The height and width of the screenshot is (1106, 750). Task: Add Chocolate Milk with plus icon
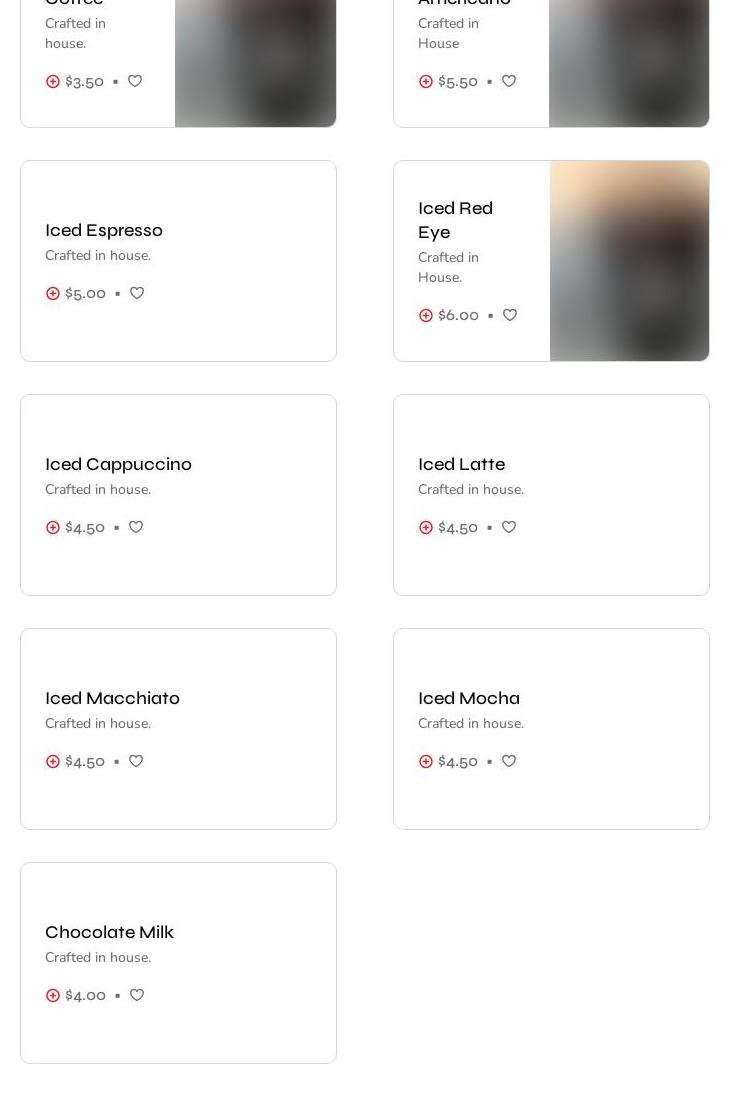[x=53, y=996]
